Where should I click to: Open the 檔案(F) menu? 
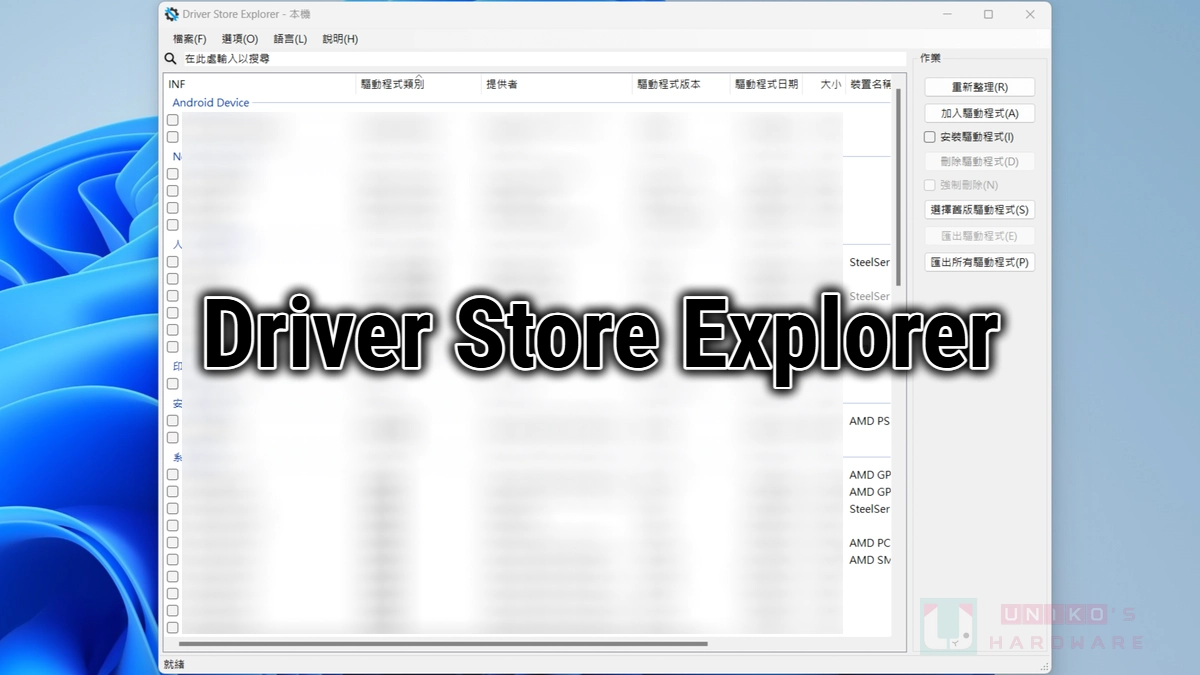tap(189, 39)
